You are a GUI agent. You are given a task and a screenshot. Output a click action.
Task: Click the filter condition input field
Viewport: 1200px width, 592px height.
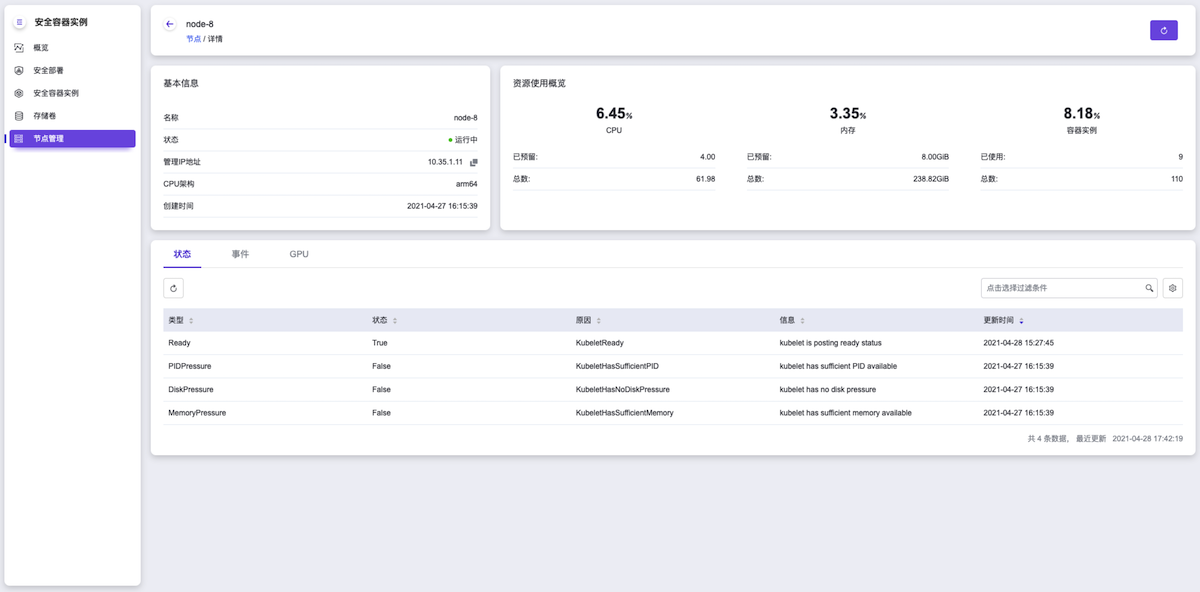[x=1062, y=288]
